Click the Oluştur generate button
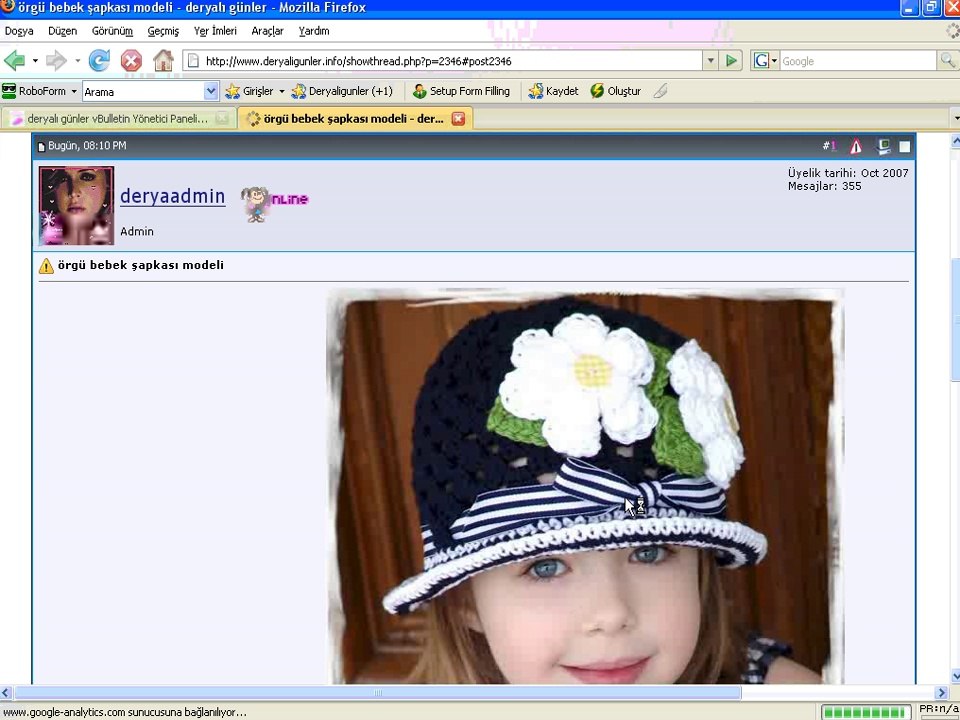The image size is (960, 720). point(615,91)
